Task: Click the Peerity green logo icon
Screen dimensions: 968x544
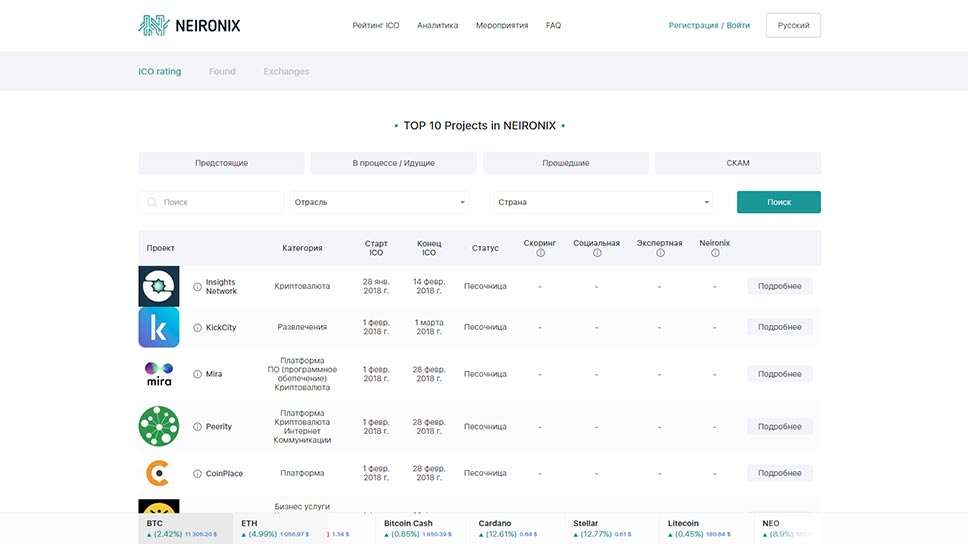Action: pos(158,426)
